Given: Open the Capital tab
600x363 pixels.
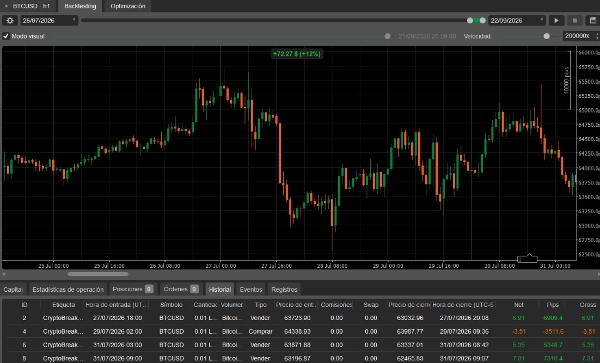Looking at the screenshot, I should 13,290.
